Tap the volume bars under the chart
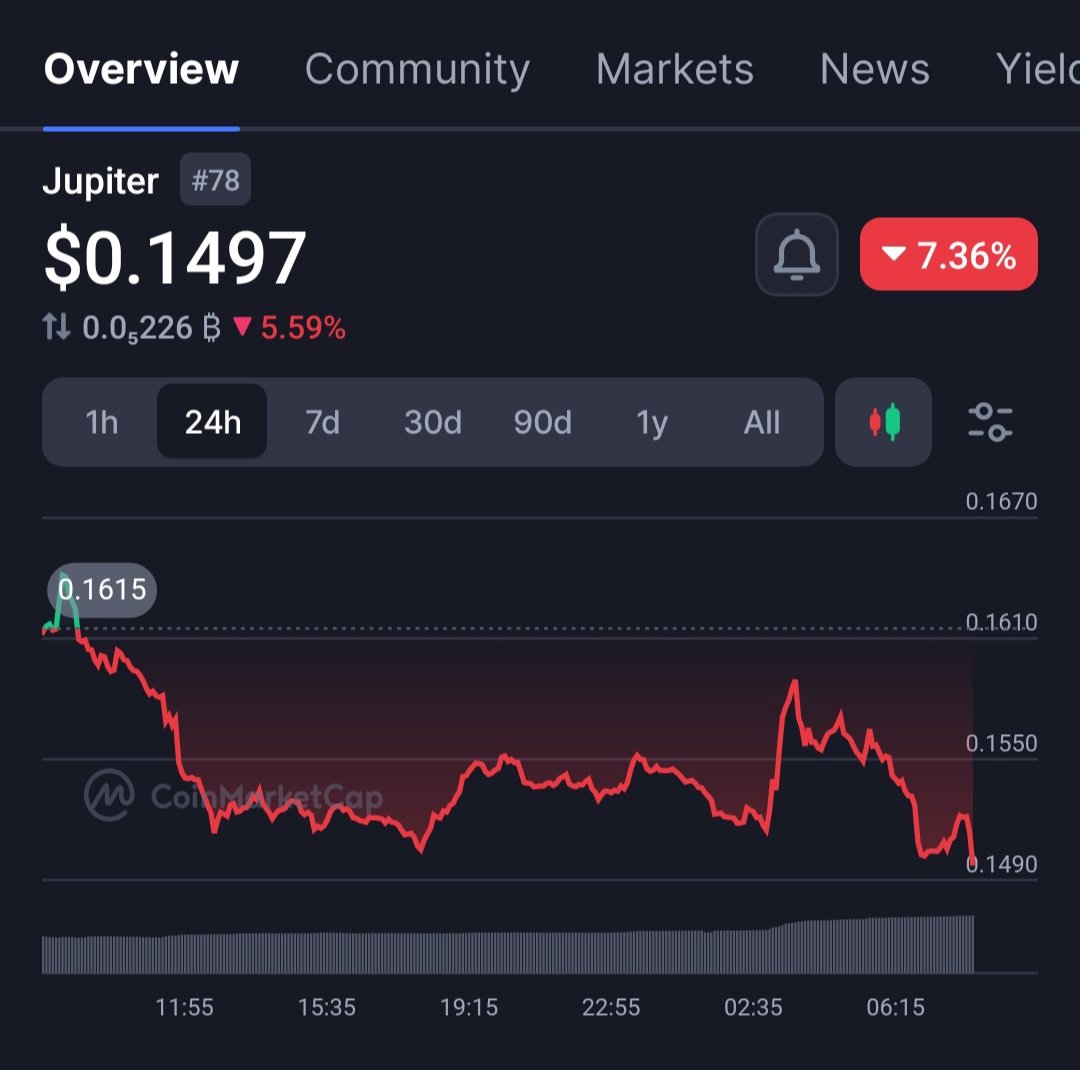 coord(508,945)
